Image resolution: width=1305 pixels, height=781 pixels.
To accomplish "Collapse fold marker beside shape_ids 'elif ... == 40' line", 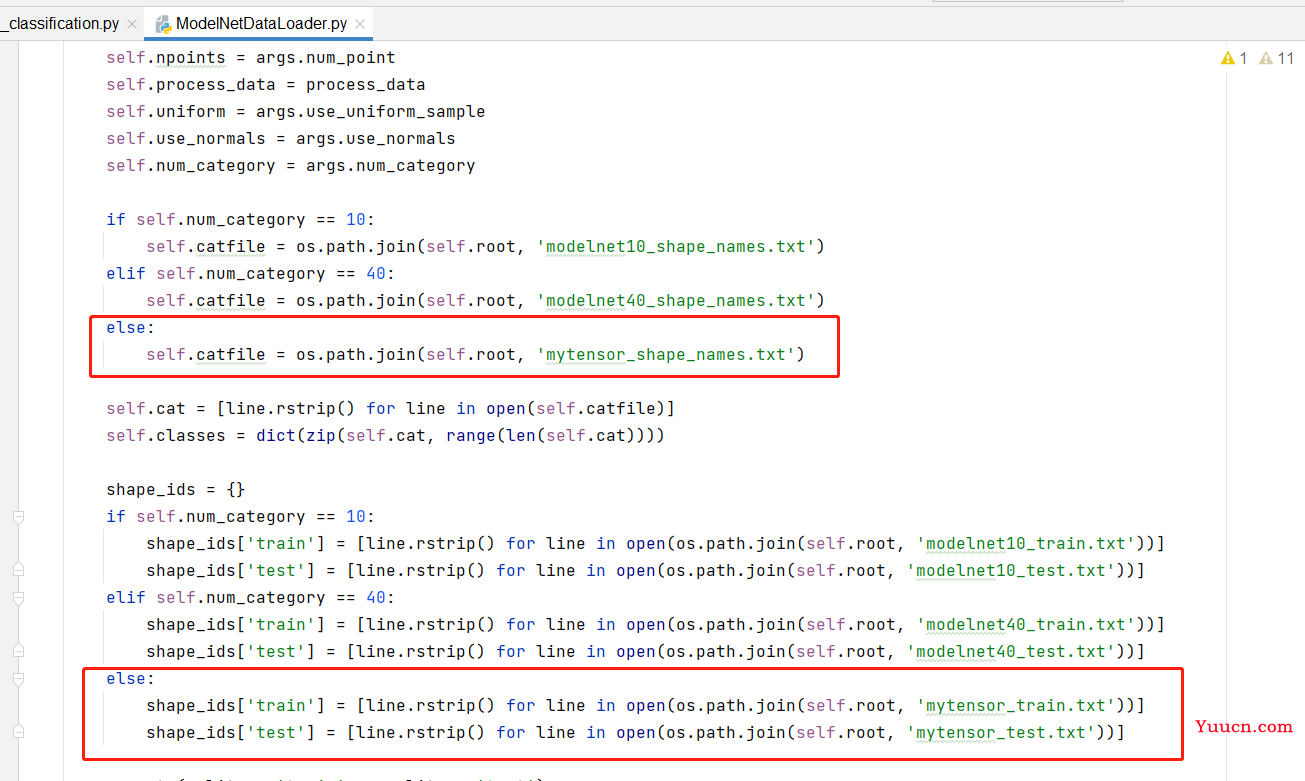I will click(x=18, y=598).
